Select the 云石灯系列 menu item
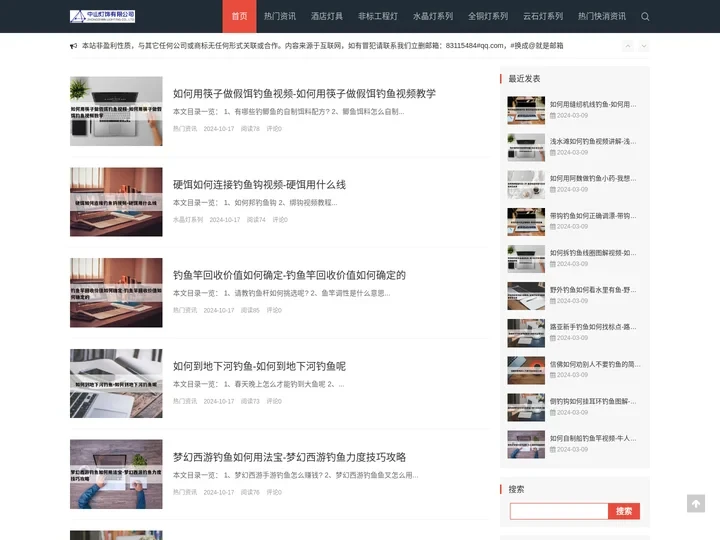Viewport: 720px width, 540px height. coord(543,17)
